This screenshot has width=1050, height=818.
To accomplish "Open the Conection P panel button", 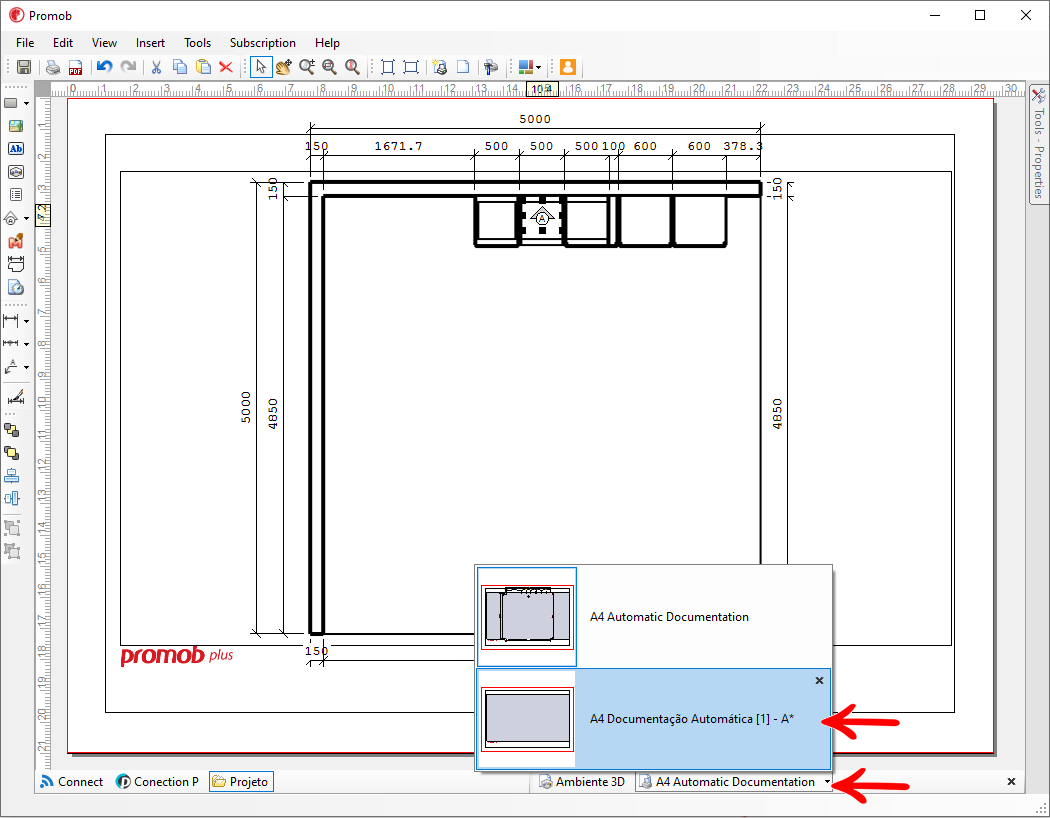I will [x=157, y=782].
